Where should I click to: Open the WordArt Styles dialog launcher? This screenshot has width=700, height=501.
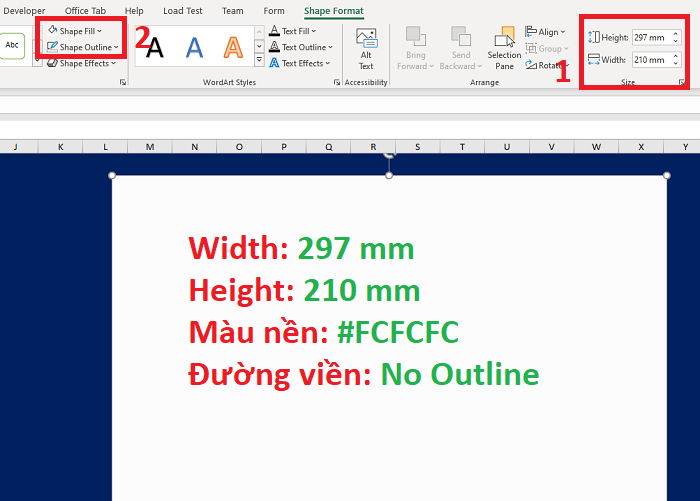[337, 82]
